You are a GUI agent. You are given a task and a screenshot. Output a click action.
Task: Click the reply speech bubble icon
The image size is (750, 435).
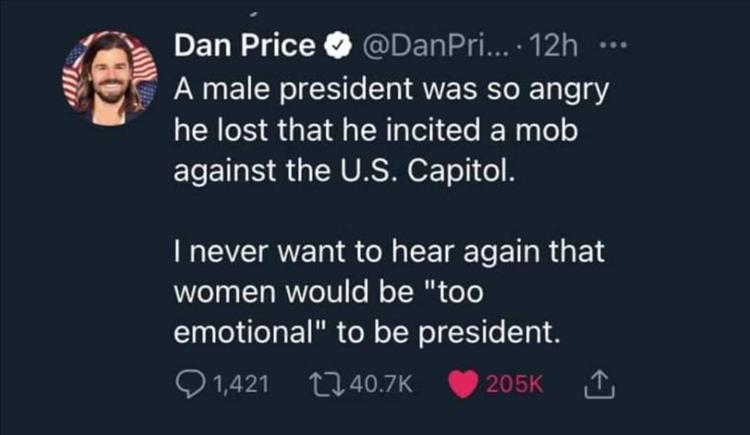190,384
